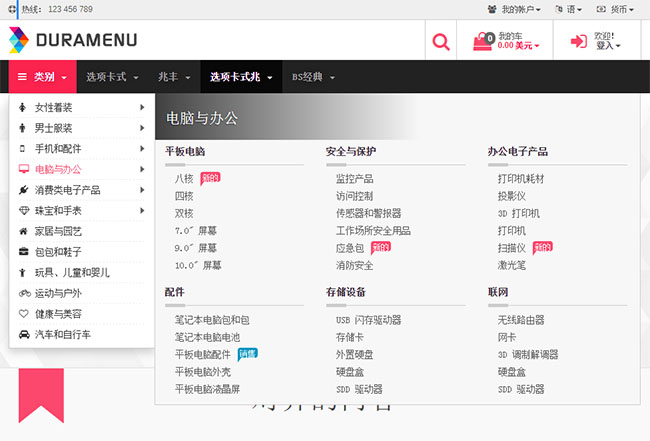Click the magnifier search icon
650x441 pixels.
point(440,42)
